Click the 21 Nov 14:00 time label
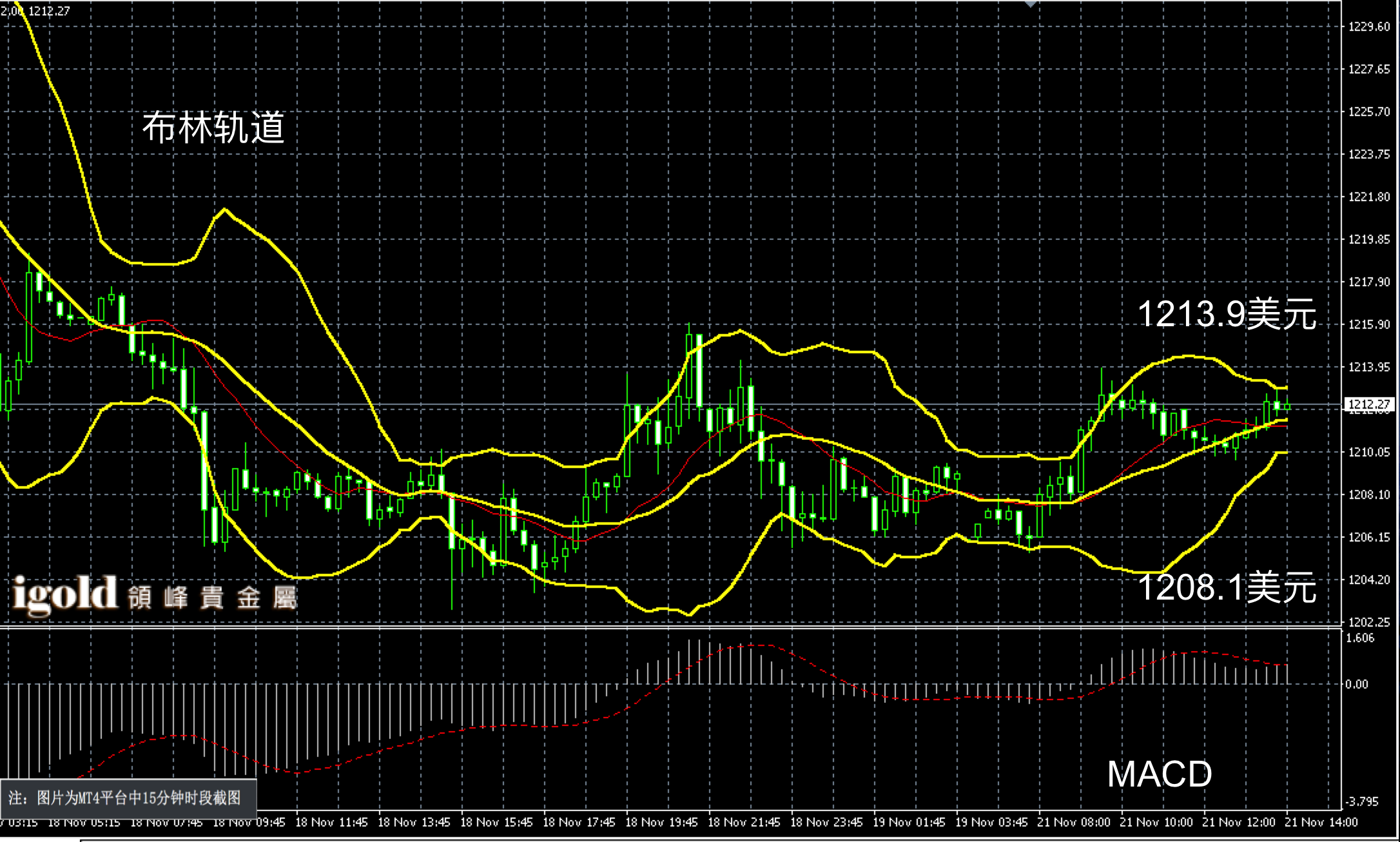 pyautogui.click(x=1321, y=822)
